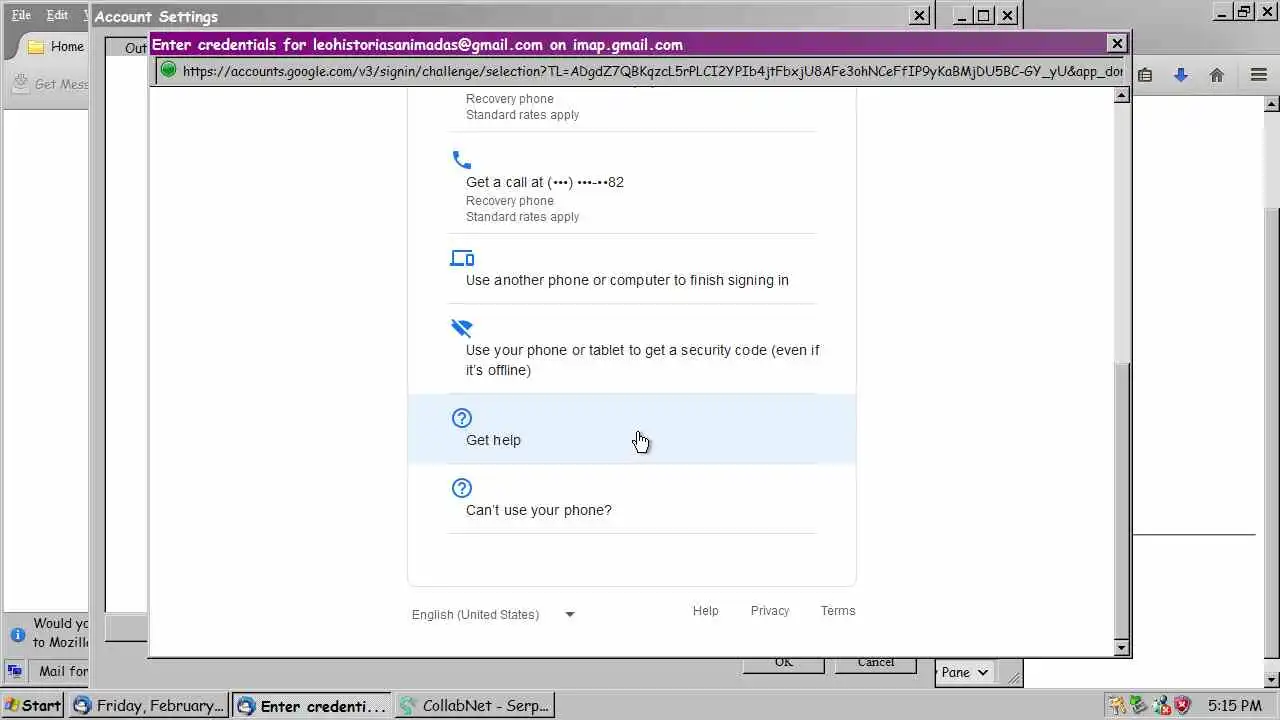Choose Use your phone or tablet to get a security code
Screen dimensions: 1280x720
(632, 348)
